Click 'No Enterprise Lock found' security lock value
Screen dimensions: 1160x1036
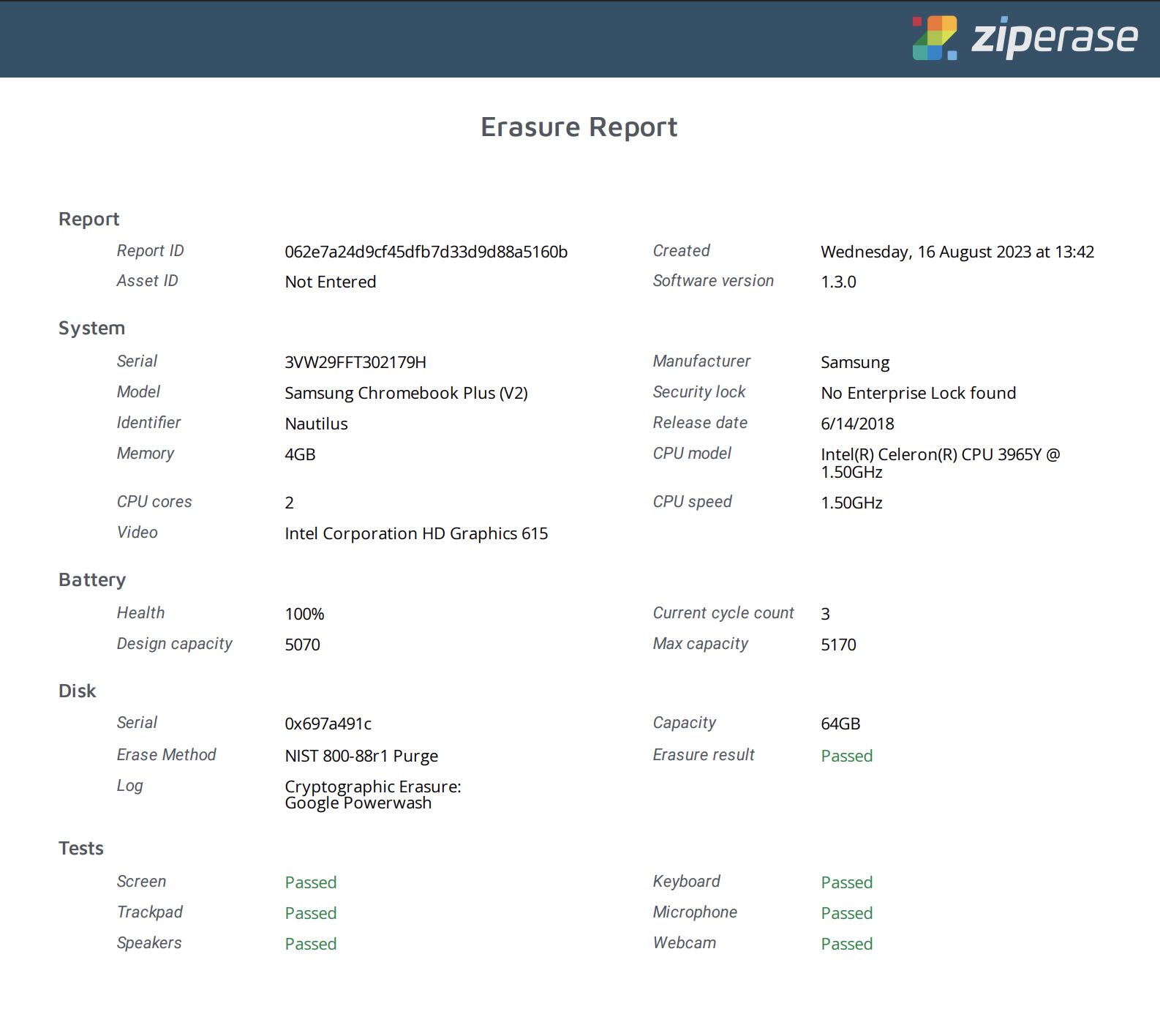919,393
